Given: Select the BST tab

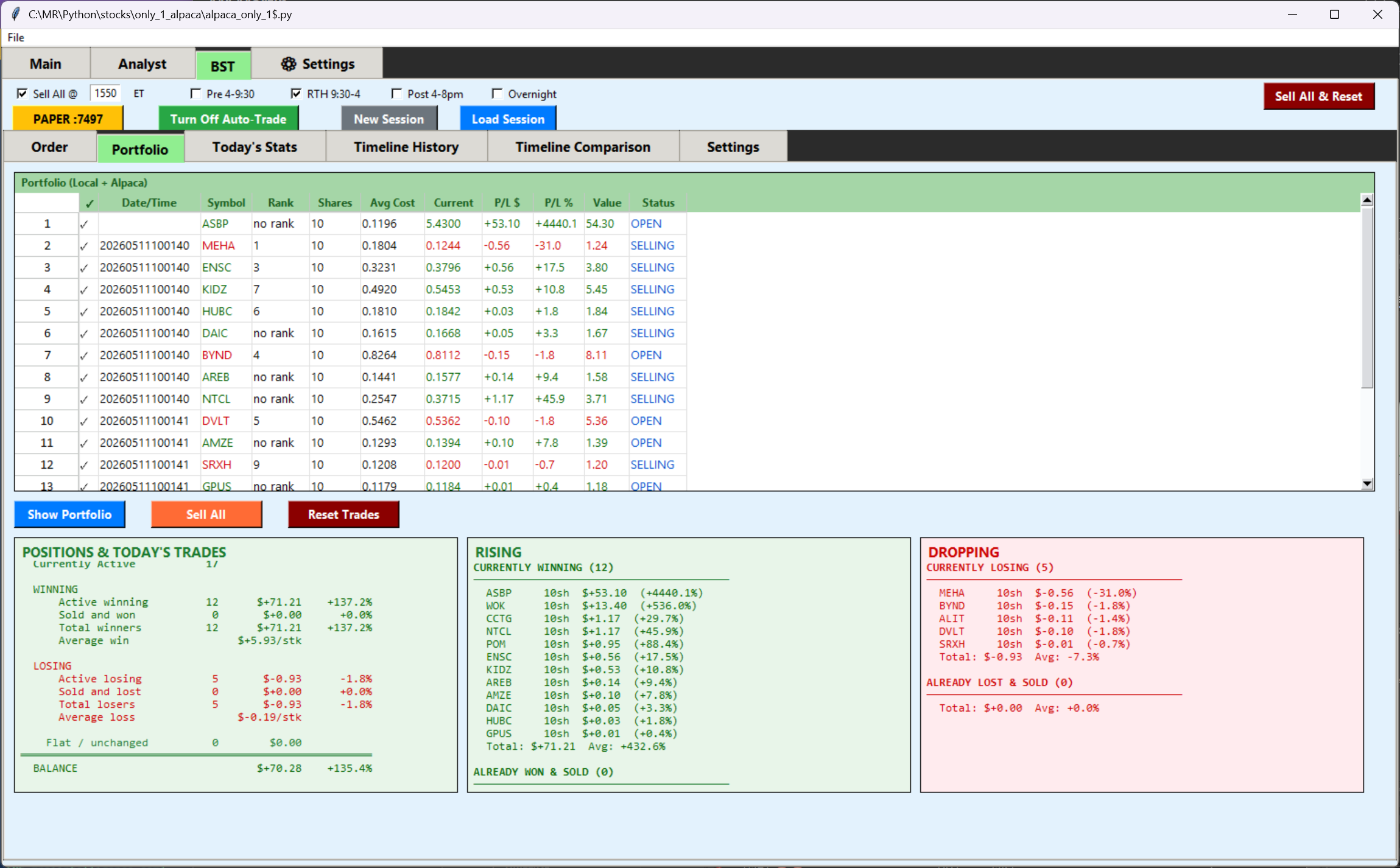Looking at the screenshot, I should pyautogui.click(x=223, y=66).
